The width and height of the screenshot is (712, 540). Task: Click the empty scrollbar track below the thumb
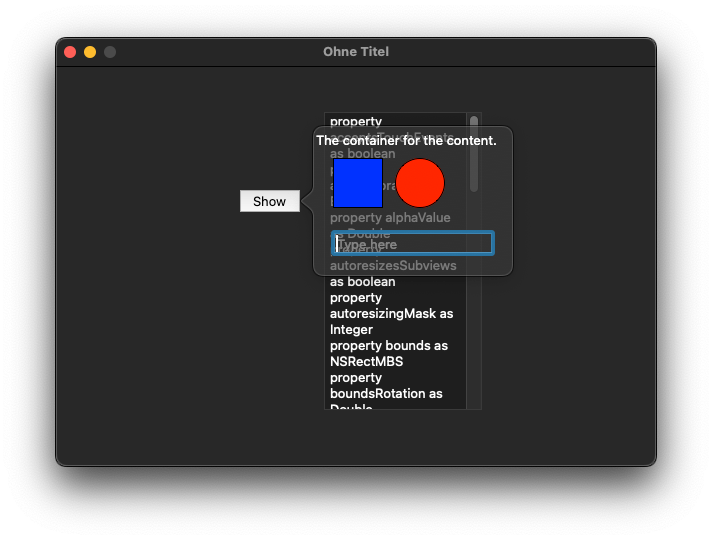[474, 341]
